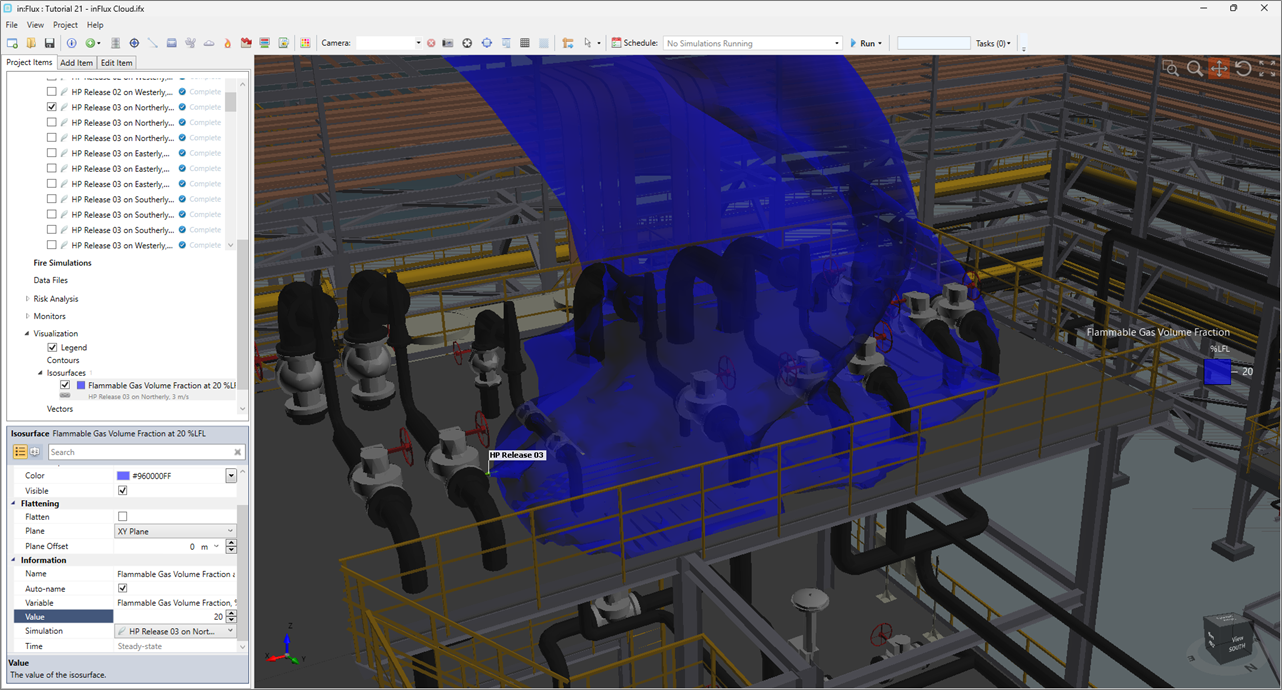Click the blue info icon in toolbar
1282x690 pixels.
tap(71, 43)
